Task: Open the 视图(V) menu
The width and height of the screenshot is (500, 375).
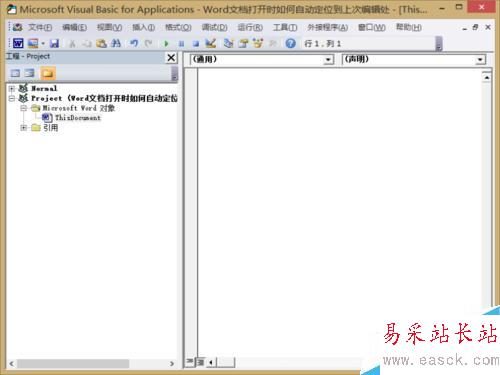Action: pos(109,27)
